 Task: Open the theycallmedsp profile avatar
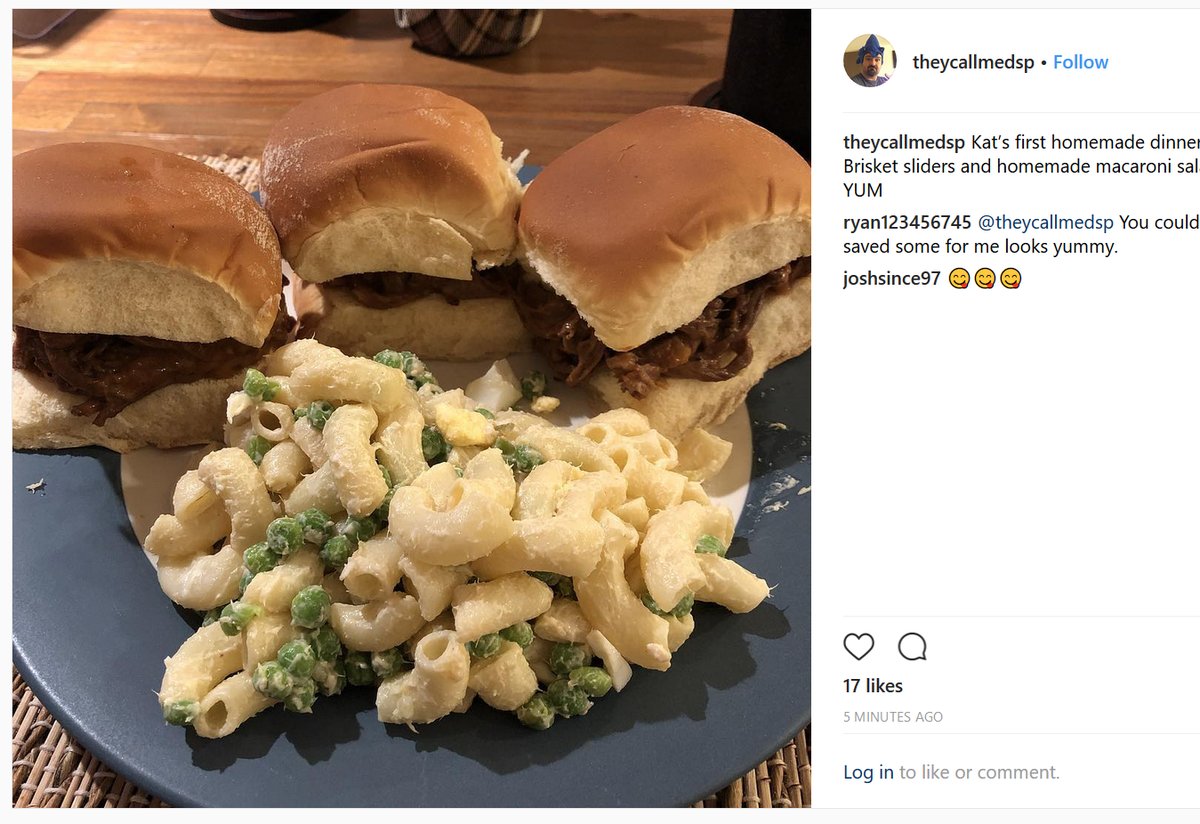point(869,61)
